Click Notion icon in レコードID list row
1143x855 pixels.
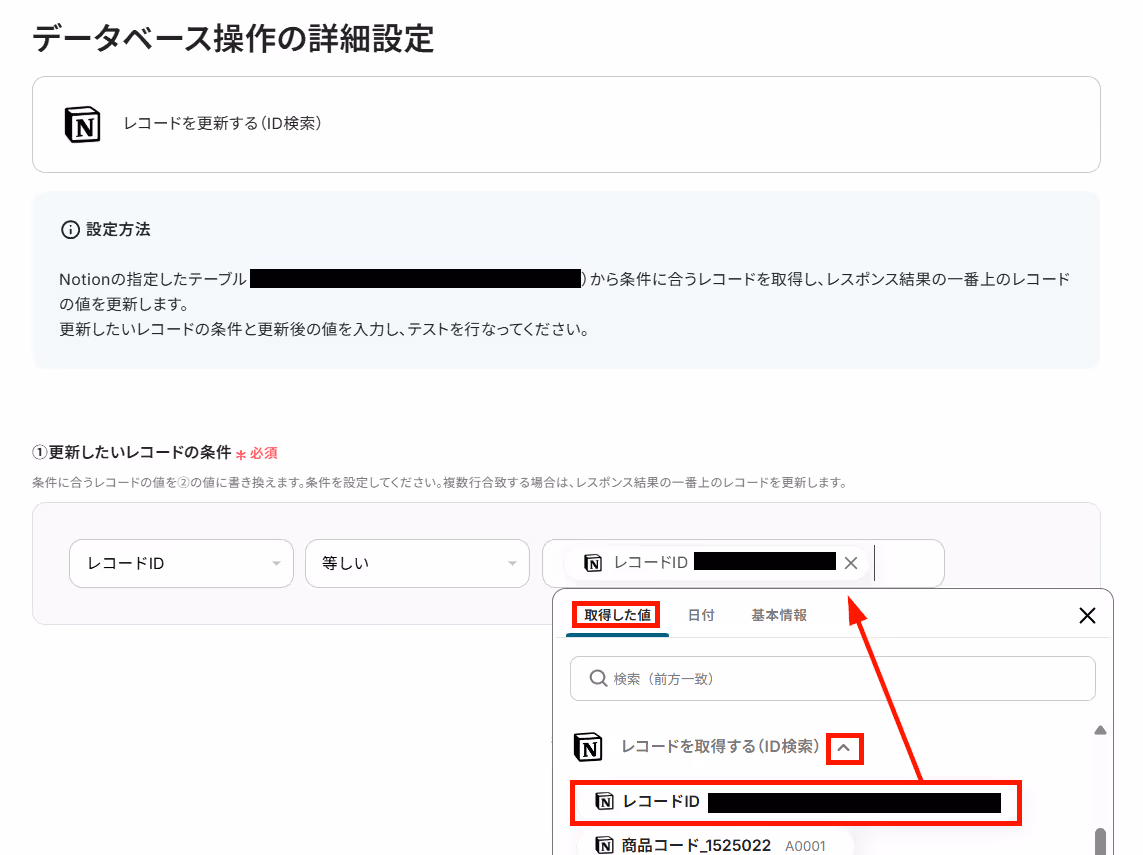(x=604, y=802)
